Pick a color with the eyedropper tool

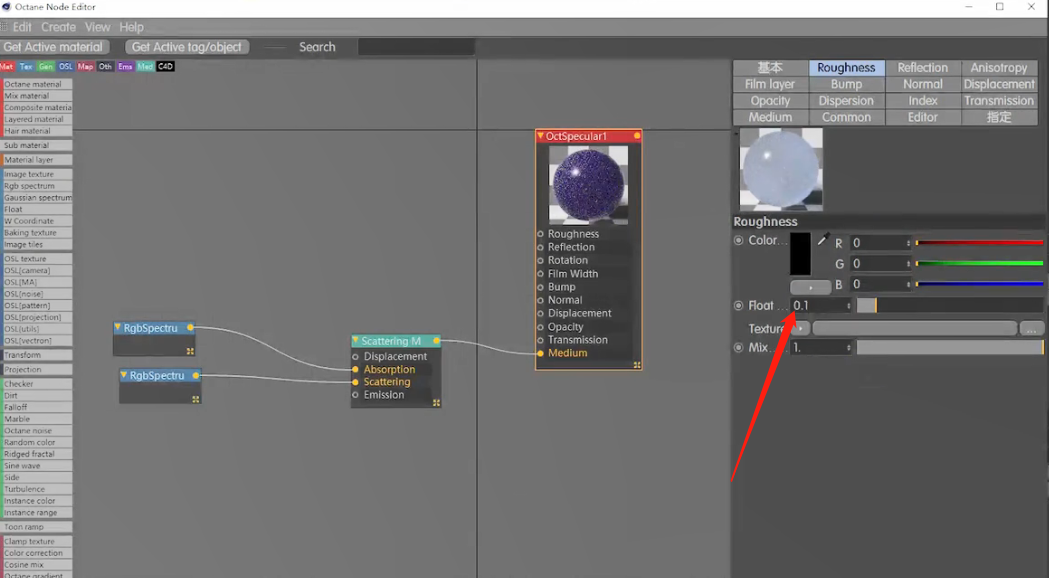coord(823,239)
